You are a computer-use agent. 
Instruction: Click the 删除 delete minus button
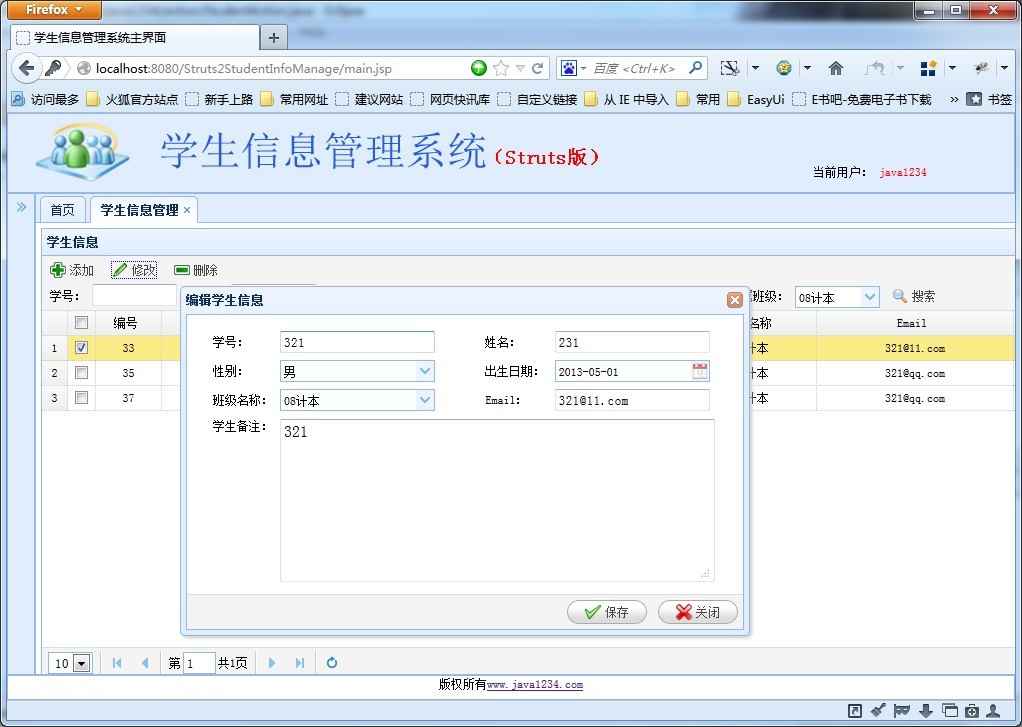tap(196, 270)
